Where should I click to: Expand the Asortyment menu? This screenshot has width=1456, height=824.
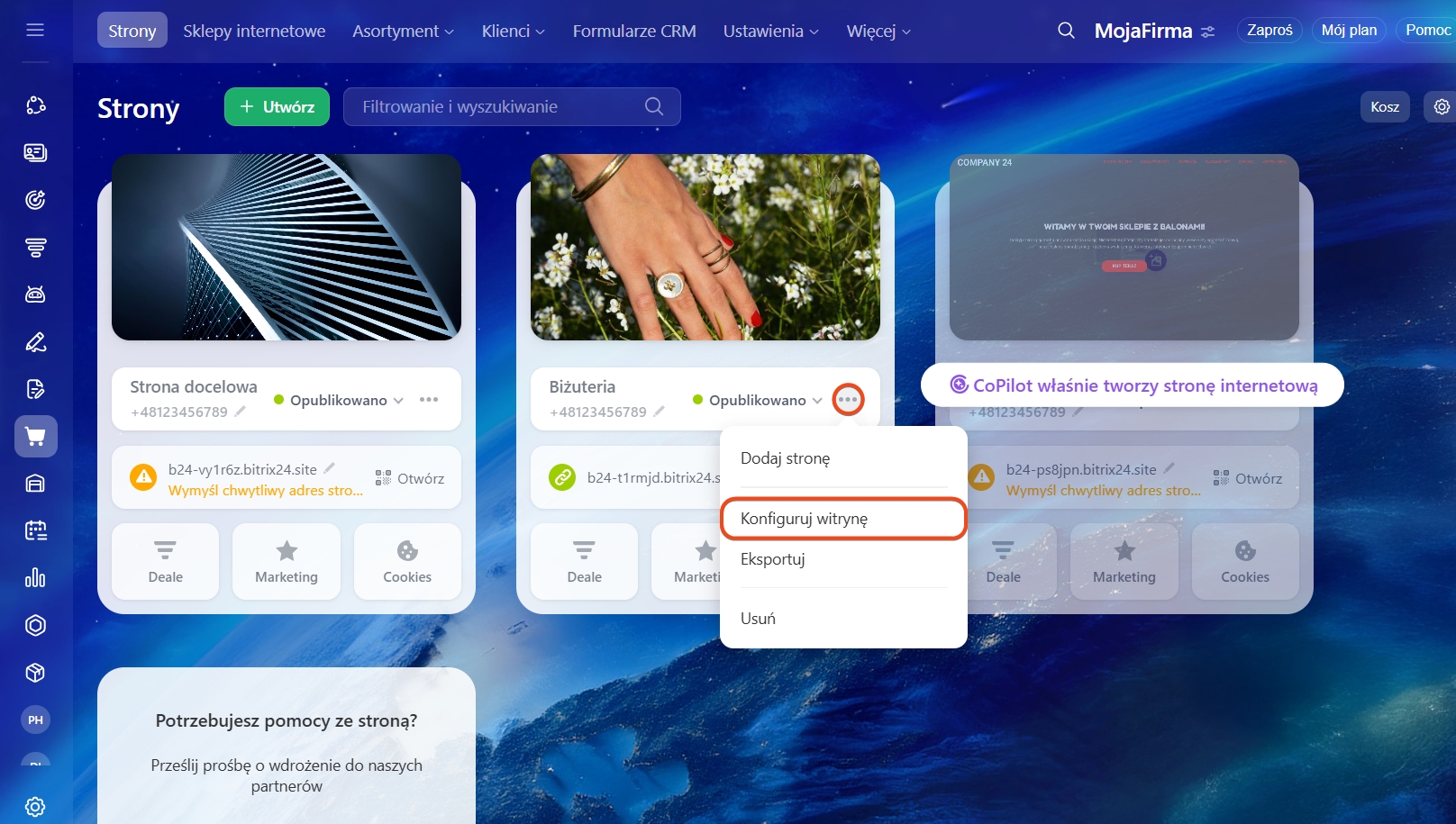[404, 31]
